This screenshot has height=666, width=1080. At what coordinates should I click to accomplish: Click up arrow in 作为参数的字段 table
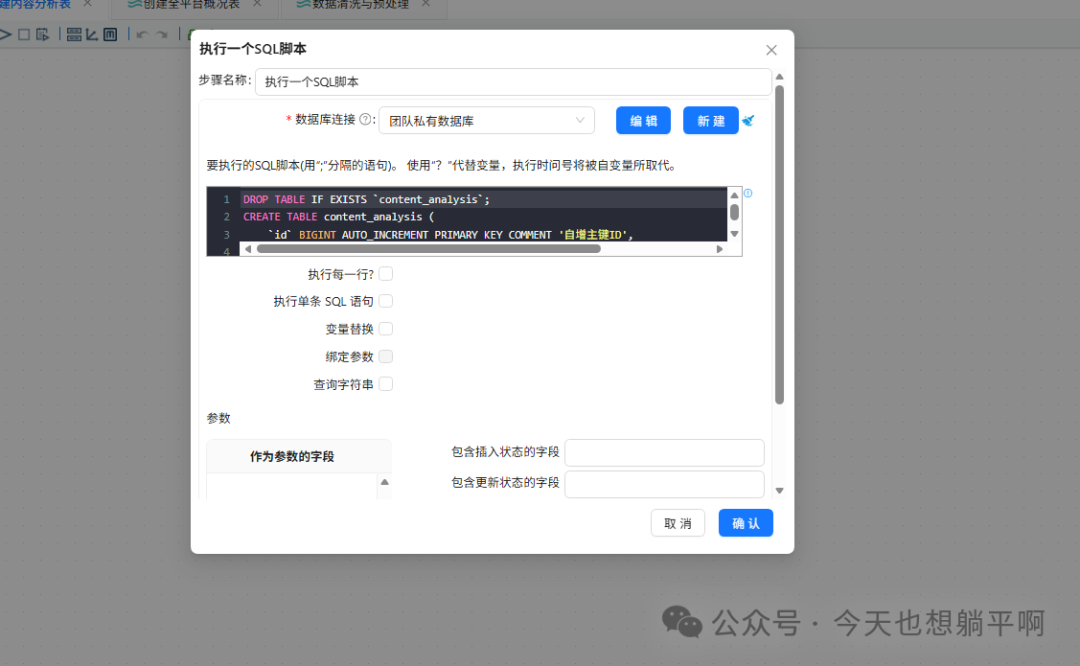pyautogui.click(x=385, y=482)
